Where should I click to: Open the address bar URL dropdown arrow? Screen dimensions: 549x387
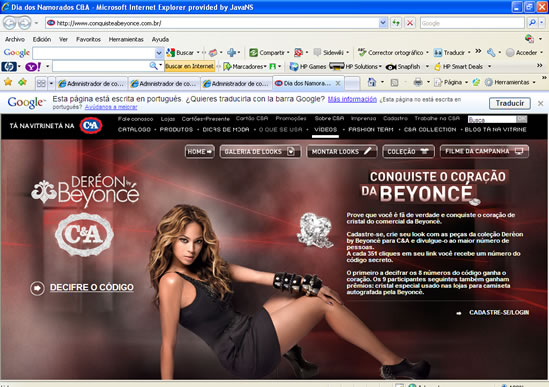[383, 23]
